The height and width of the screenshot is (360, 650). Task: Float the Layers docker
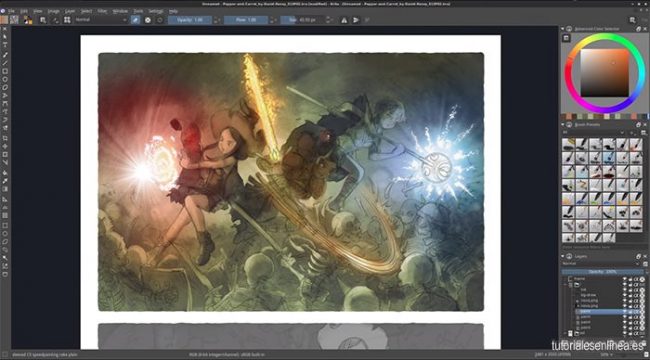pyautogui.click(x=639, y=256)
